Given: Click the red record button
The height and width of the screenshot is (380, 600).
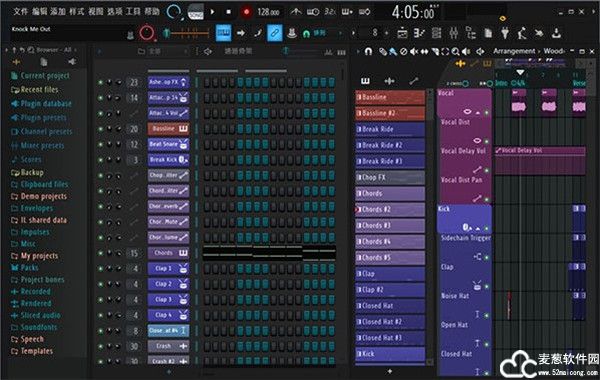Looking at the screenshot, I should 246,12.
